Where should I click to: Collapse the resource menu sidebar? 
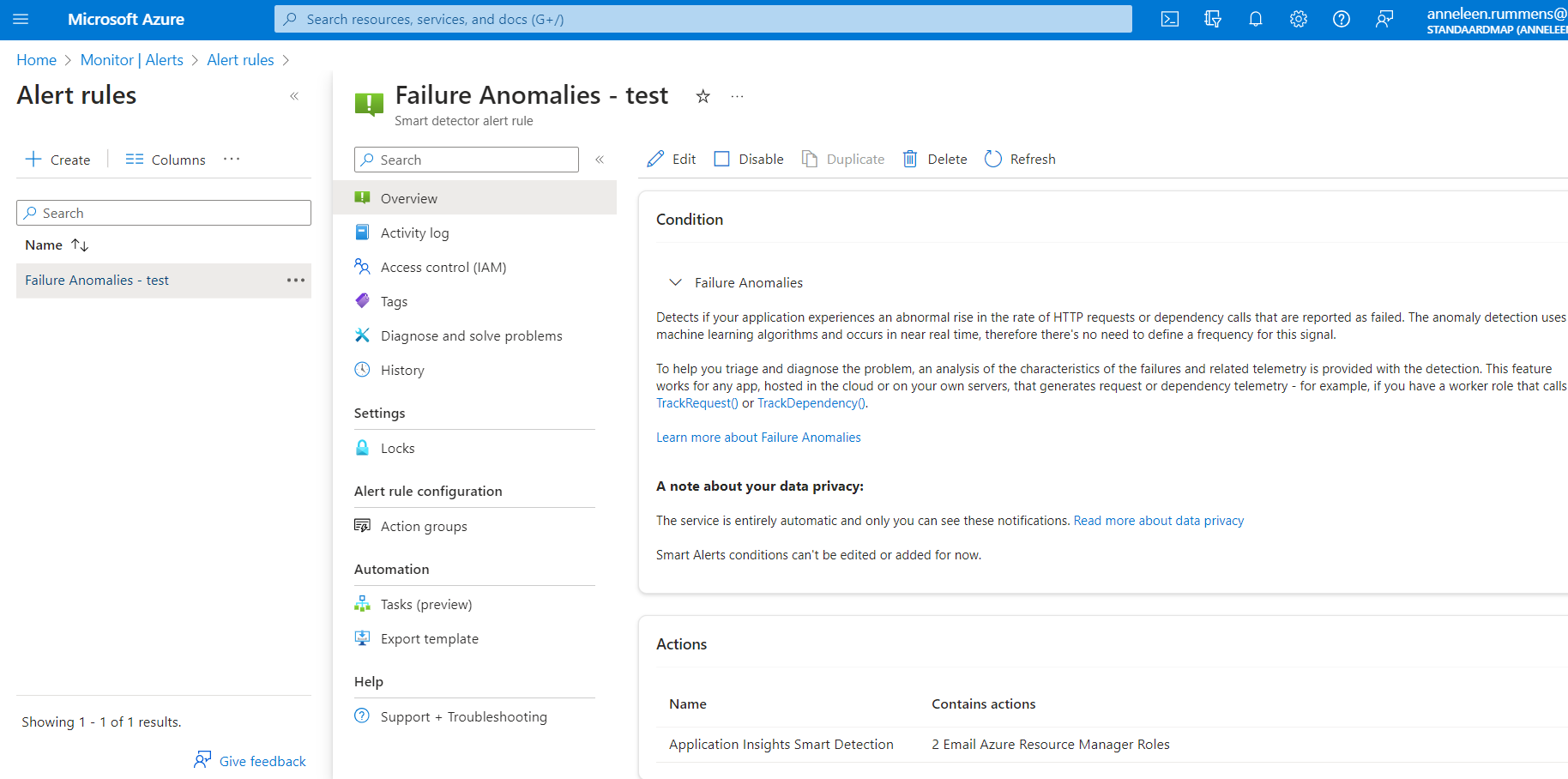pos(600,160)
